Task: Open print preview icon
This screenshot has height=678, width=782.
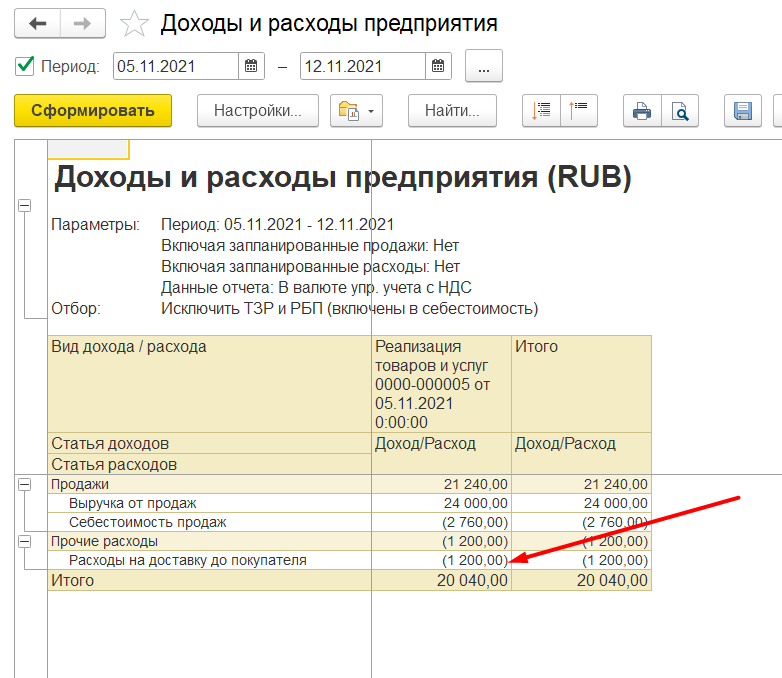Action: (x=680, y=110)
